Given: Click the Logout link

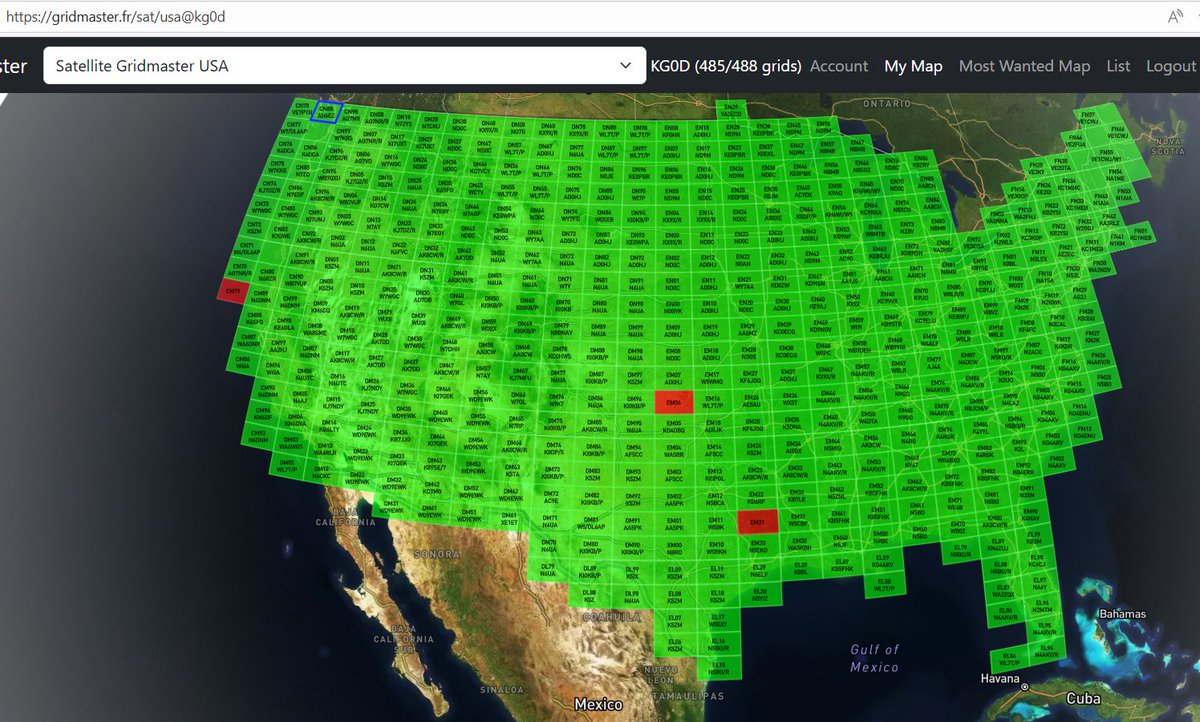Looking at the screenshot, I should coord(1170,66).
